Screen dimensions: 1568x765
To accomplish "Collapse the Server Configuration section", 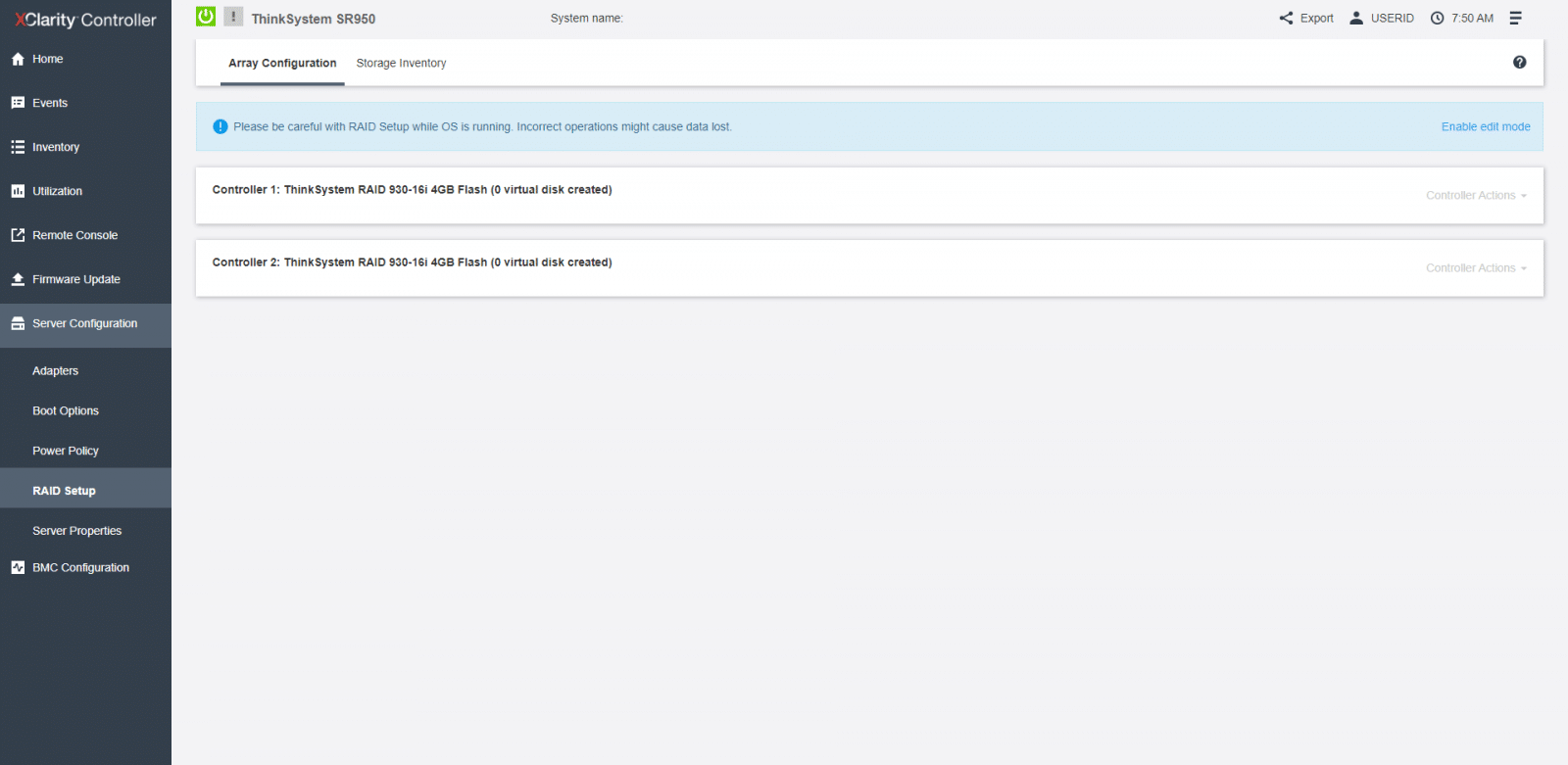I will coord(85,325).
